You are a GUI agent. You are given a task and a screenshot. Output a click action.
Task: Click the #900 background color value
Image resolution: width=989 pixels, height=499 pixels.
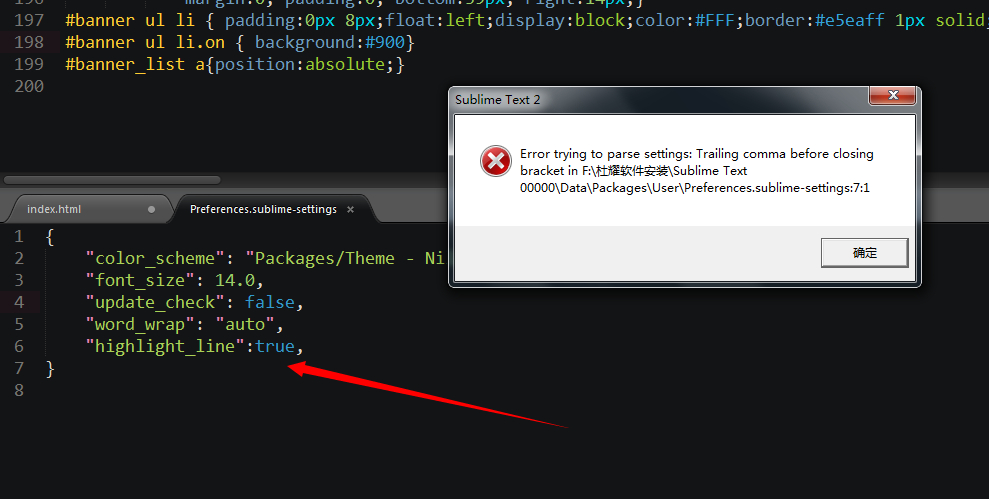(x=385, y=42)
